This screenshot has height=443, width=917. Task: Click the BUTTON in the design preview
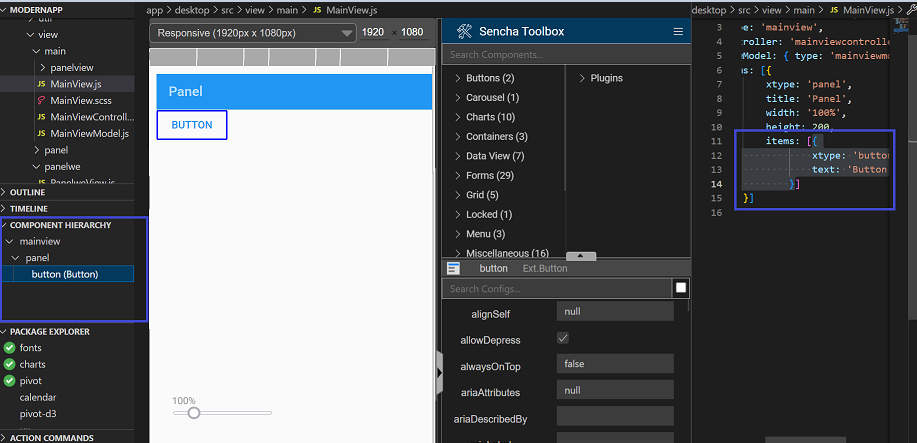(x=192, y=125)
